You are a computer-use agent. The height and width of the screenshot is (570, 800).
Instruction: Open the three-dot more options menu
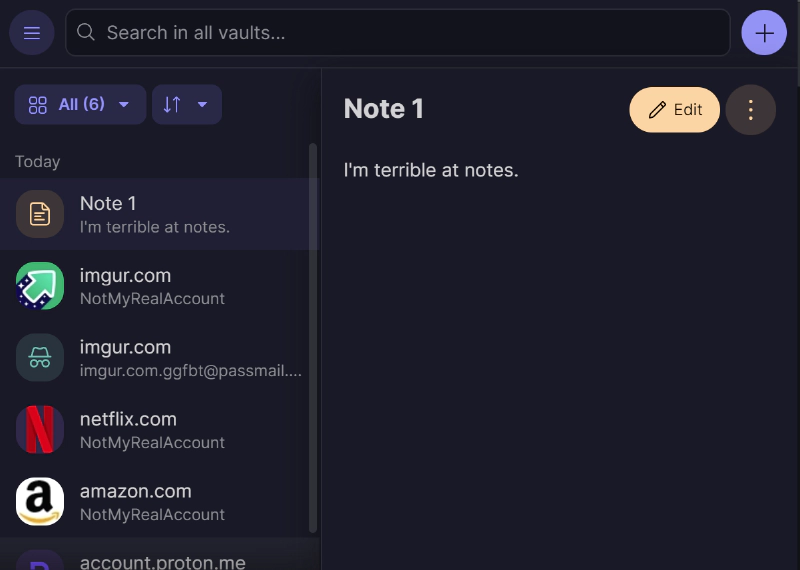[x=750, y=110]
